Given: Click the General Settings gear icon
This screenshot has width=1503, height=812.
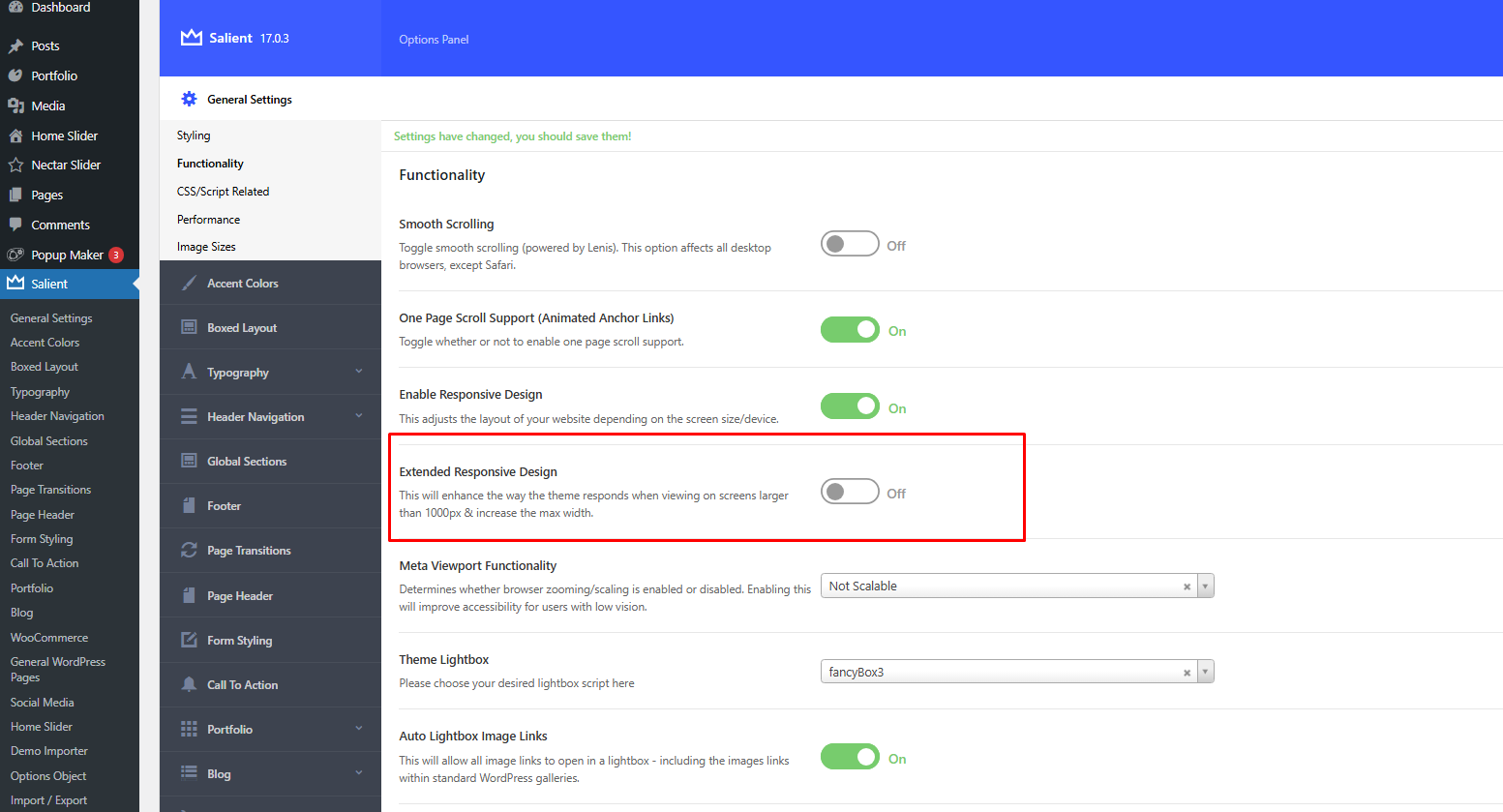Looking at the screenshot, I should (x=189, y=100).
